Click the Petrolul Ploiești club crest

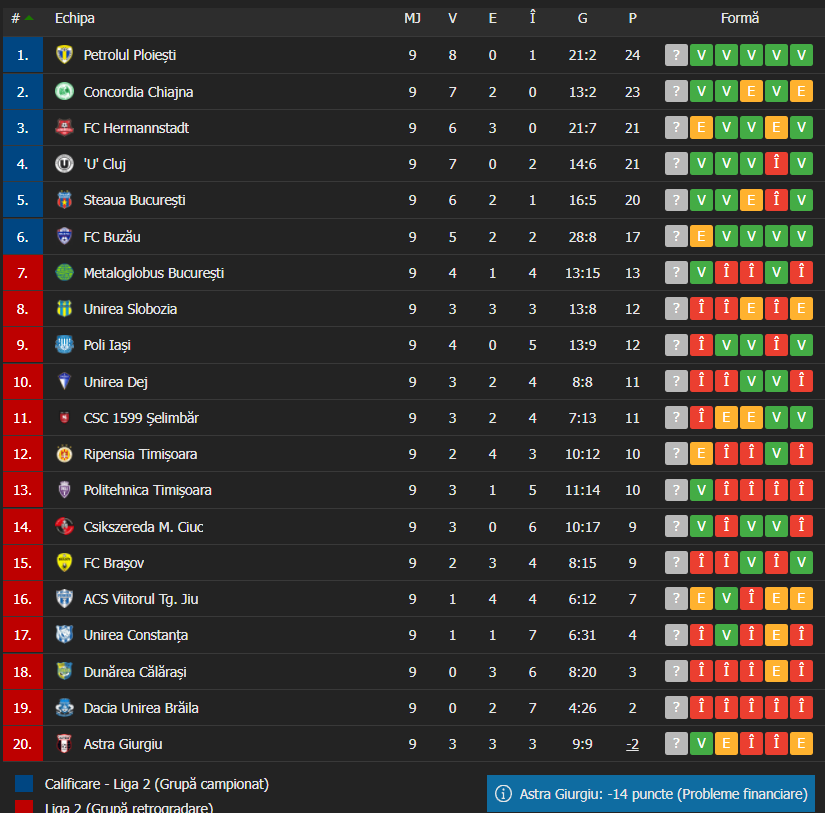click(x=64, y=54)
